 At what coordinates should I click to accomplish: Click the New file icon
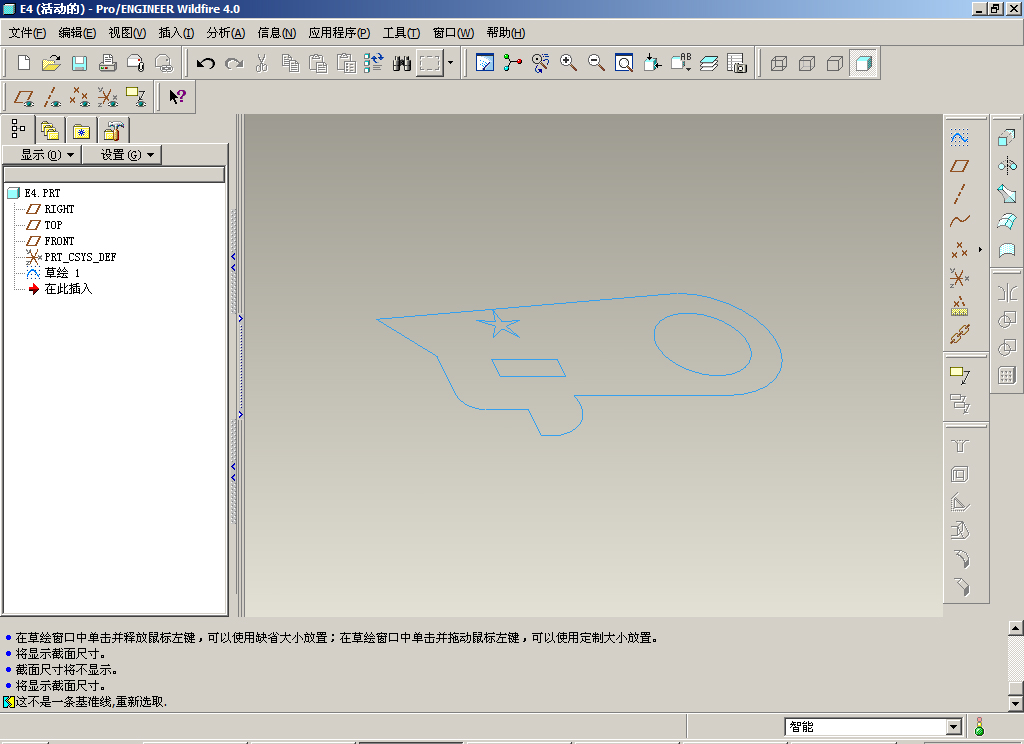point(24,63)
